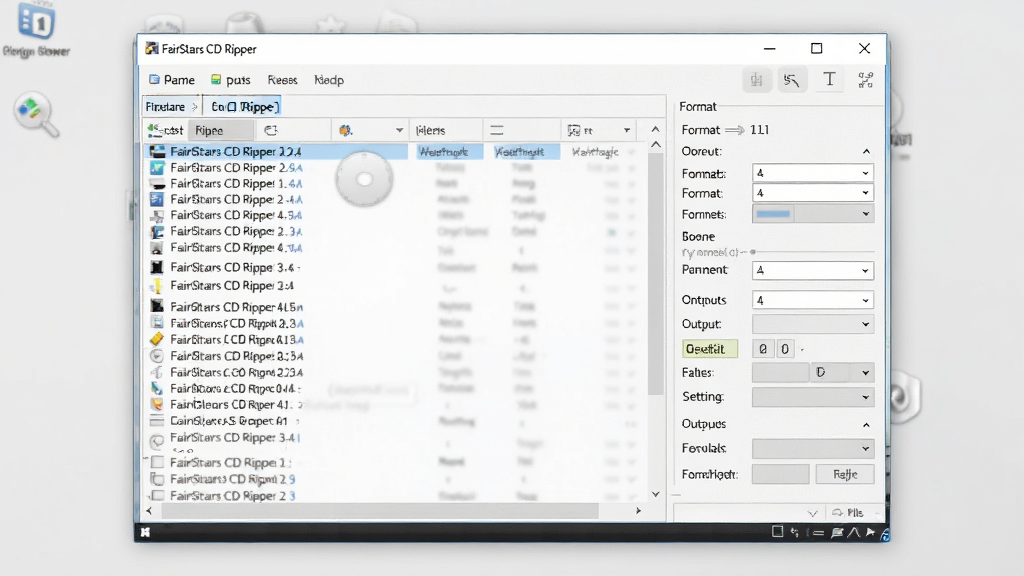The height and width of the screenshot is (576, 1024).
Task: Click the right arrow of the horizontal scrollbar
Action: click(639, 511)
